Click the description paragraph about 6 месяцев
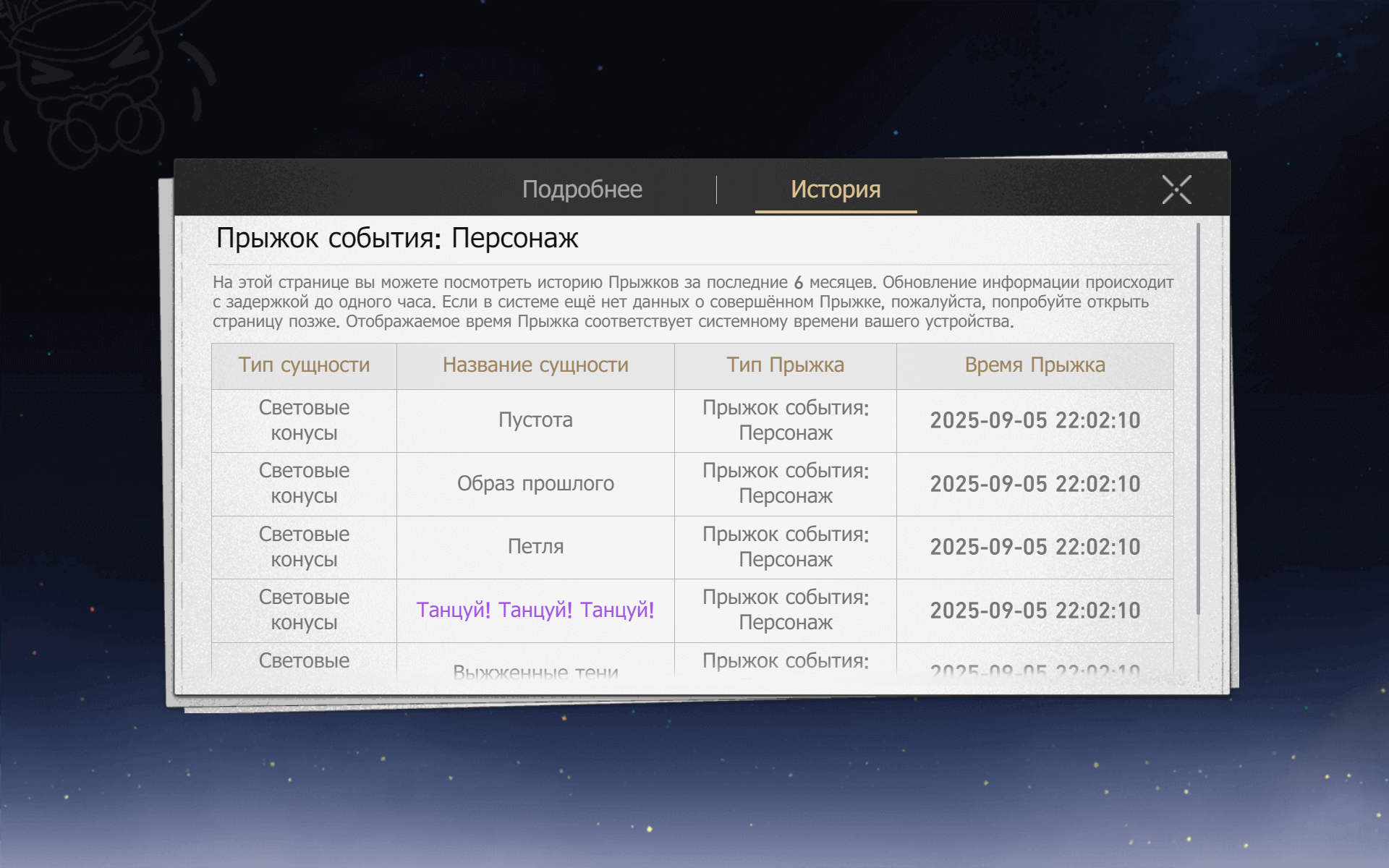1389x868 pixels. (x=692, y=302)
